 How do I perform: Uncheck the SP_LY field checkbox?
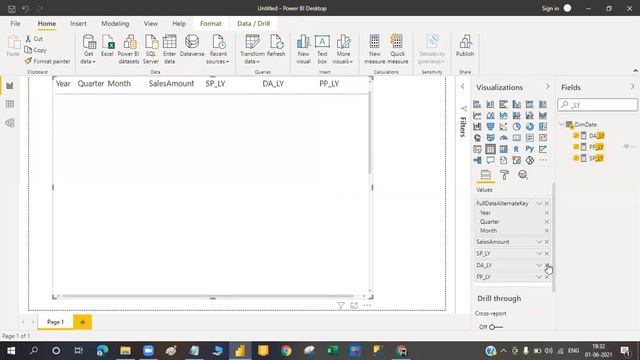pos(576,158)
